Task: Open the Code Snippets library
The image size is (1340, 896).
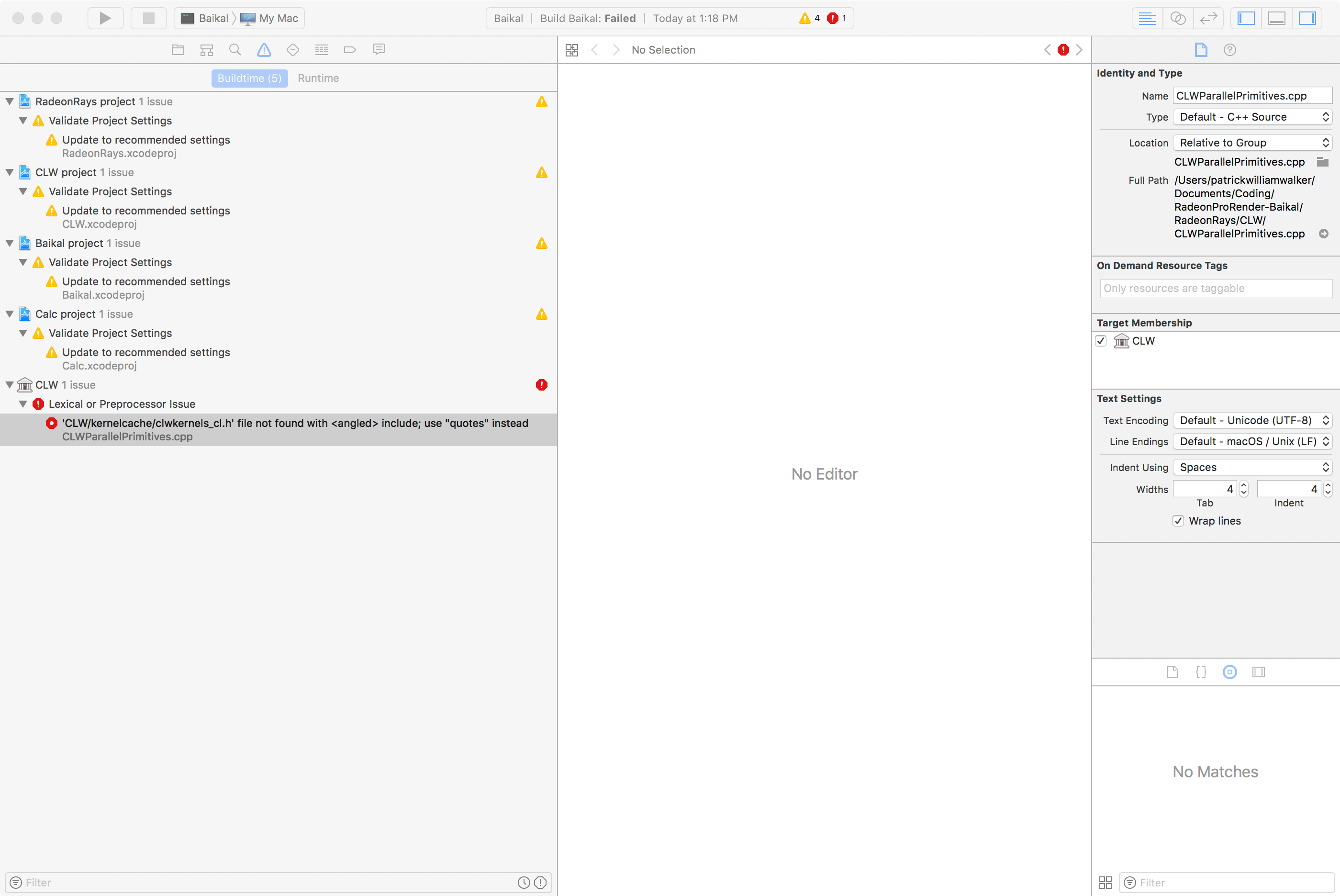Action: pyautogui.click(x=1201, y=672)
